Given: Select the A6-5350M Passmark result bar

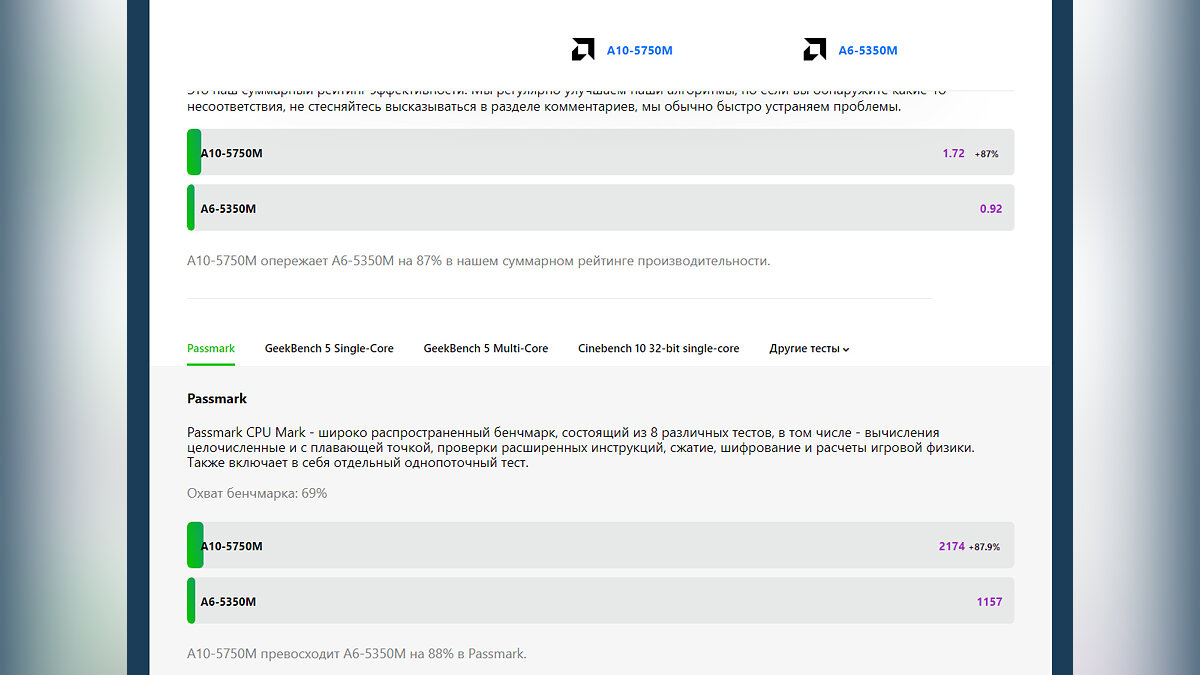Looking at the screenshot, I should (x=600, y=601).
